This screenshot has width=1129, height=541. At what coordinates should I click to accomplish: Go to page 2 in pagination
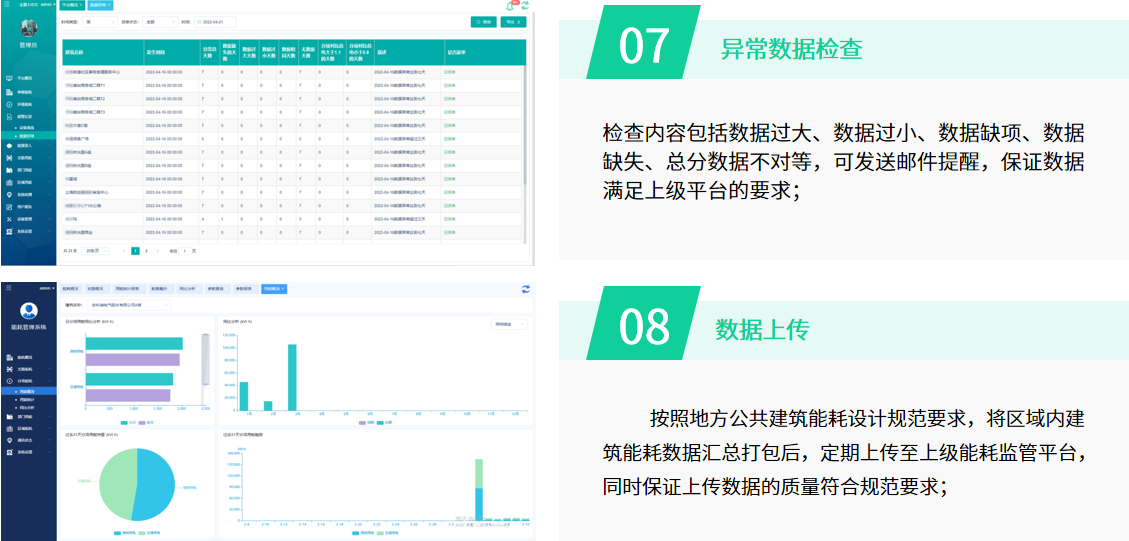(x=146, y=251)
